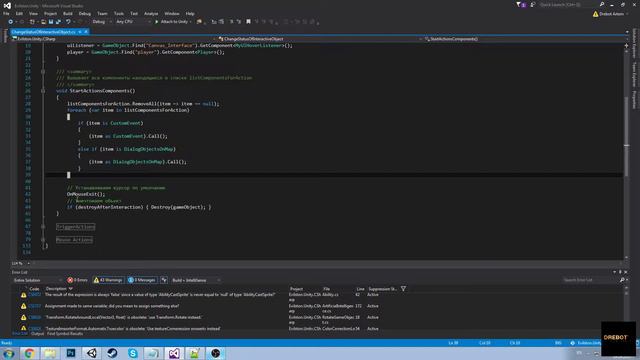
Task: Open File Explorer from the taskbar
Action: click(50, 353)
